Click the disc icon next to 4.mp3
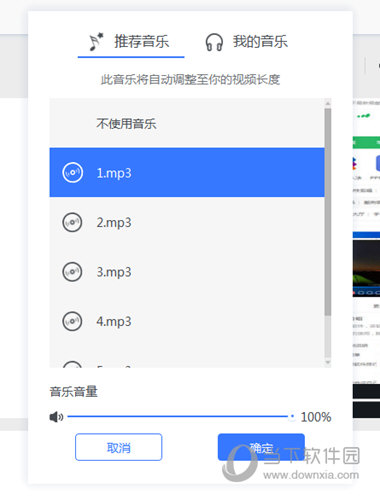This screenshot has height=500, width=380. (x=72, y=321)
